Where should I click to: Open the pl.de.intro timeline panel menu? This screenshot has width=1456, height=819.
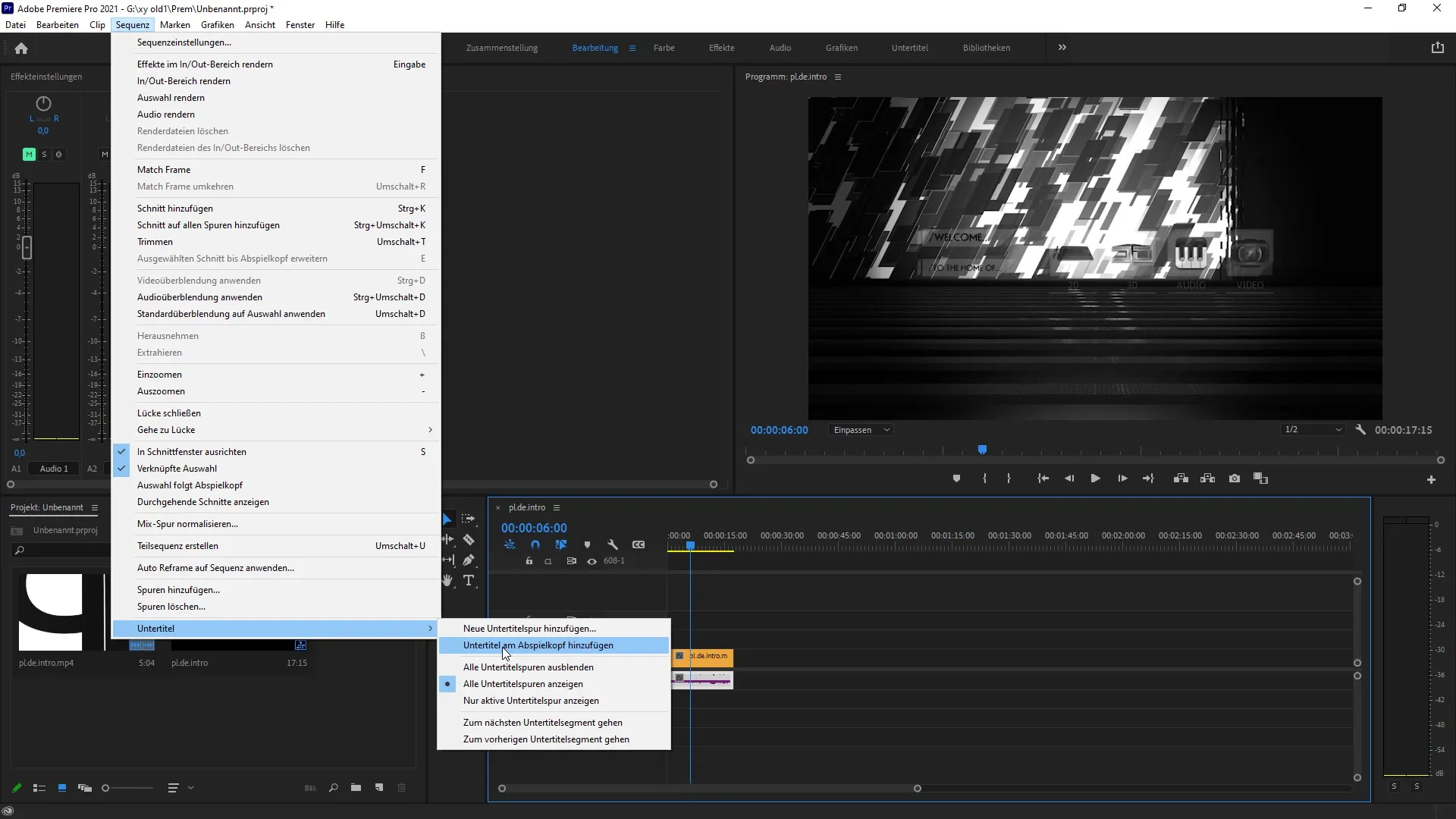coord(557,507)
